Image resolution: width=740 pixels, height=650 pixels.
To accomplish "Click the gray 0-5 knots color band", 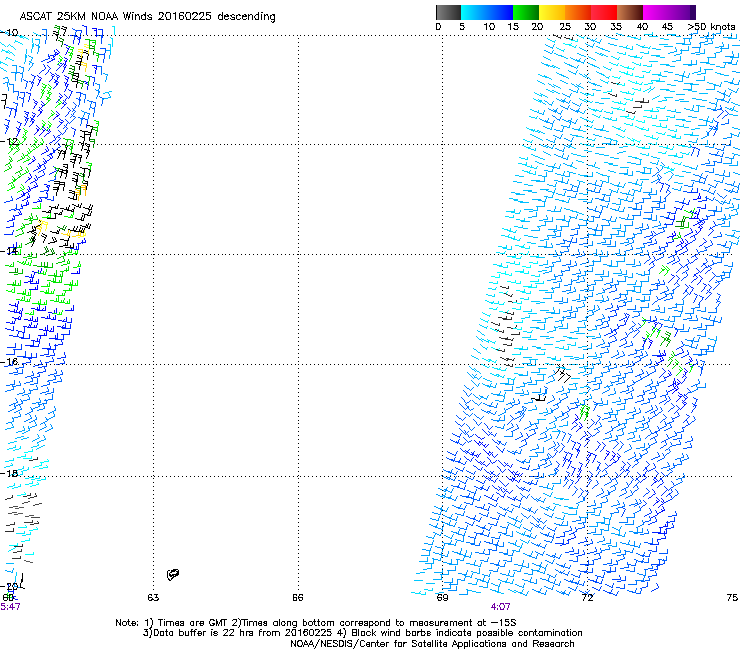I will [x=448, y=12].
